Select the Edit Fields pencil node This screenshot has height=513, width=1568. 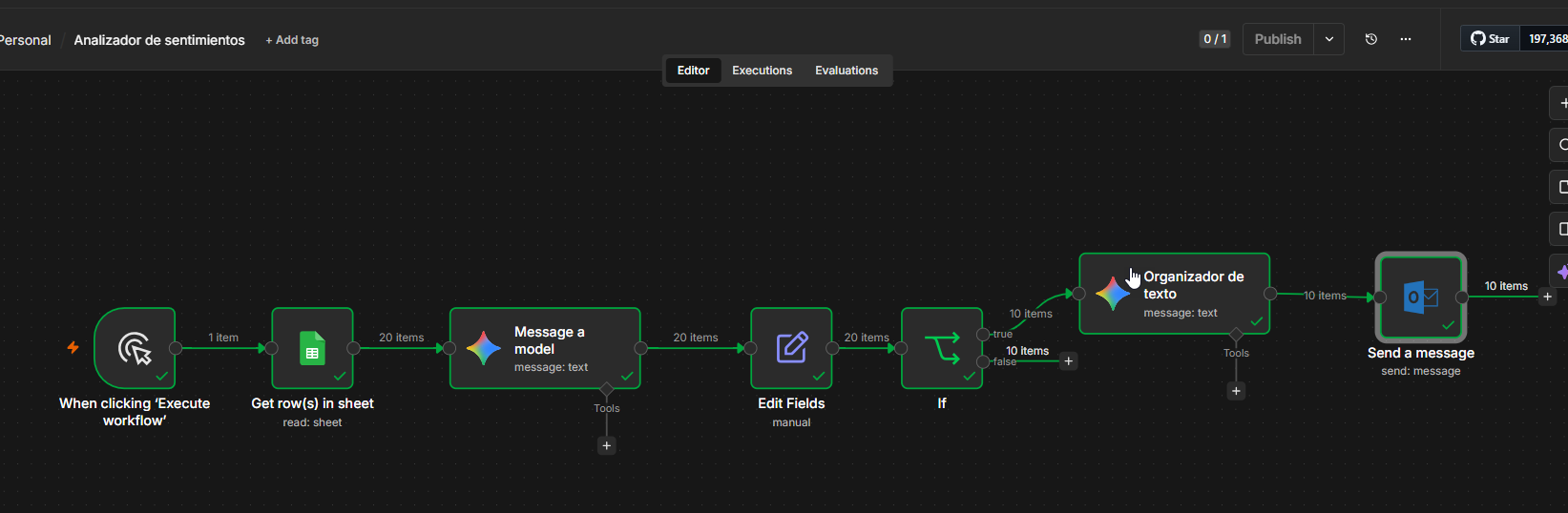[x=791, y=348]
